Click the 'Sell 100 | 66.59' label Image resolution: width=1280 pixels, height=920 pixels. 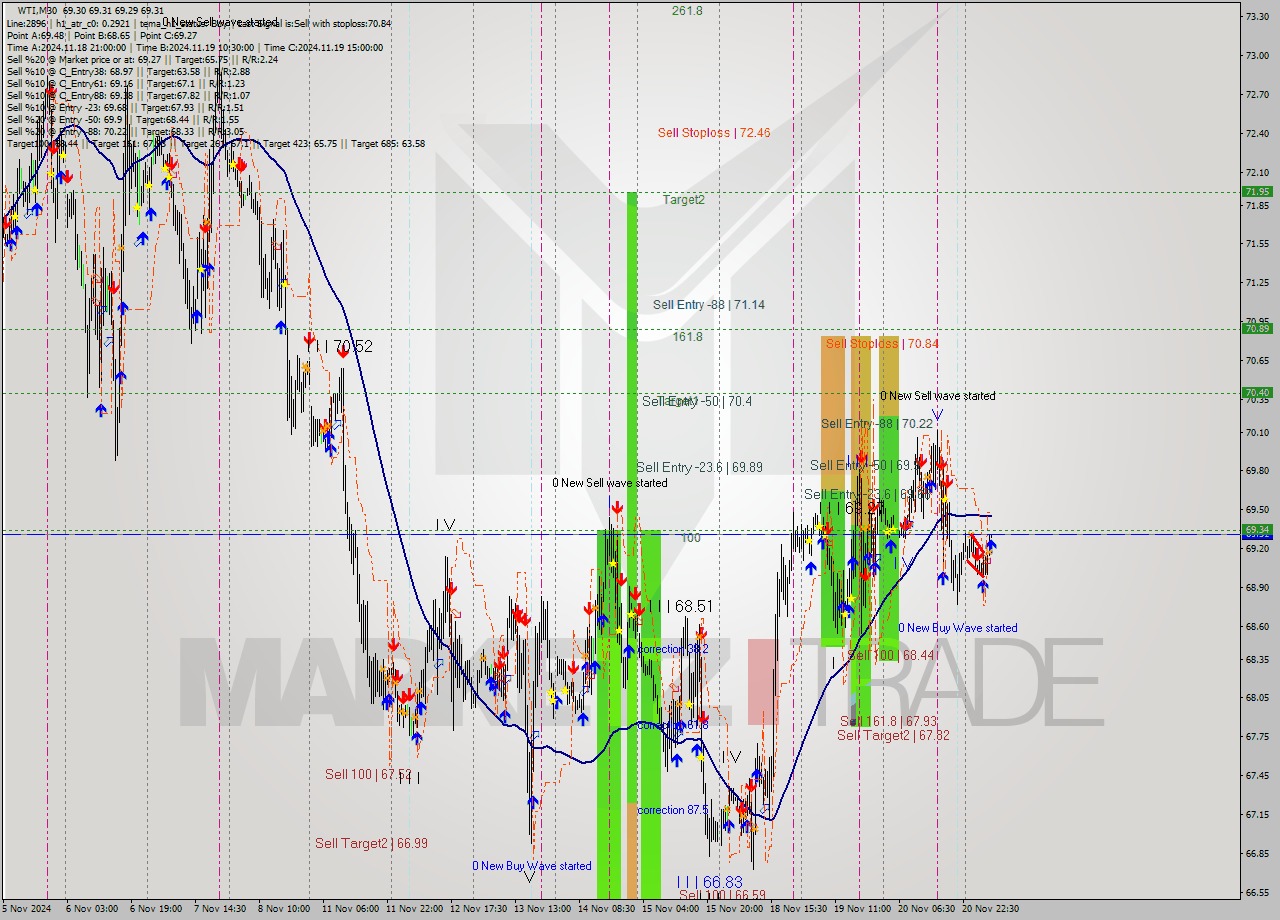[722, 895]
